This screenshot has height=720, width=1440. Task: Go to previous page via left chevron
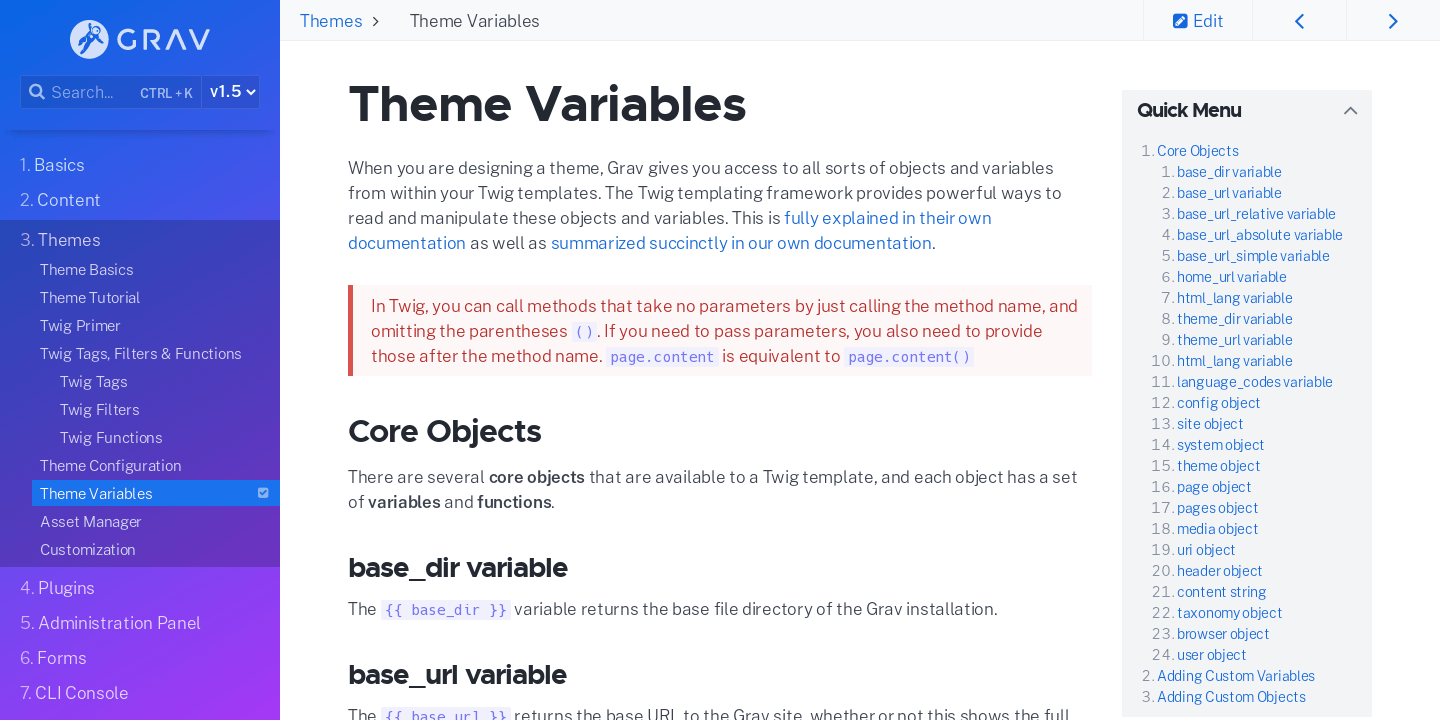point(1299,20)
